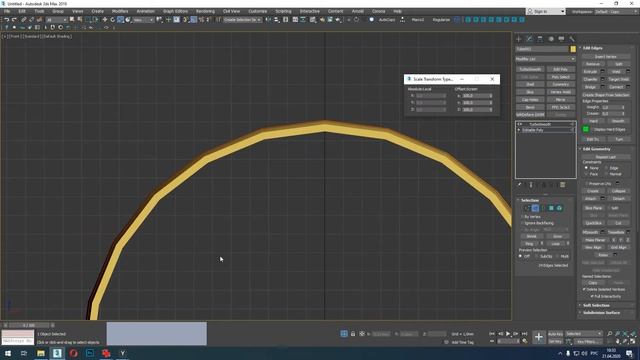The height and width of the screenshot is (360, 640).
Task: Open the Modifier List dropdown
Action: click(545, 59)
